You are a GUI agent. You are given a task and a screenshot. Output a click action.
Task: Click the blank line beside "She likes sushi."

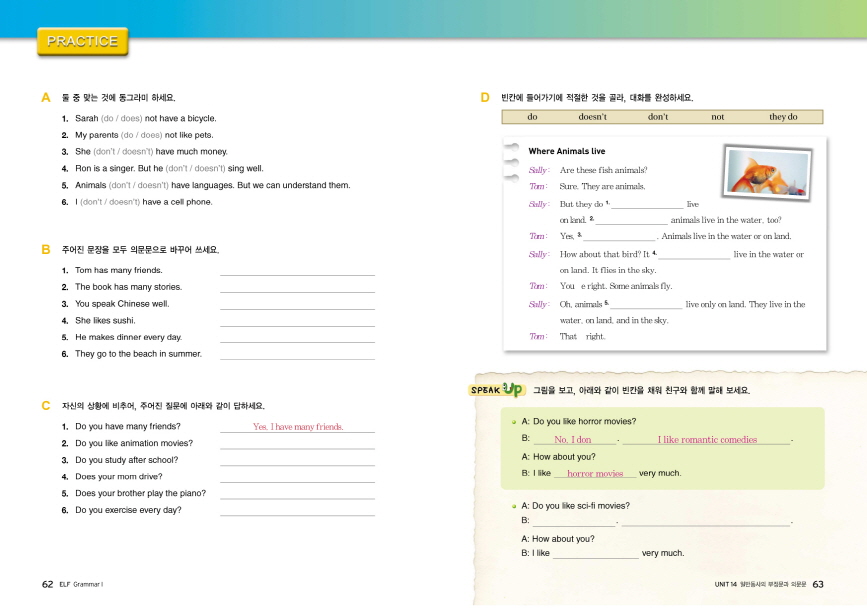pos(297,321)
